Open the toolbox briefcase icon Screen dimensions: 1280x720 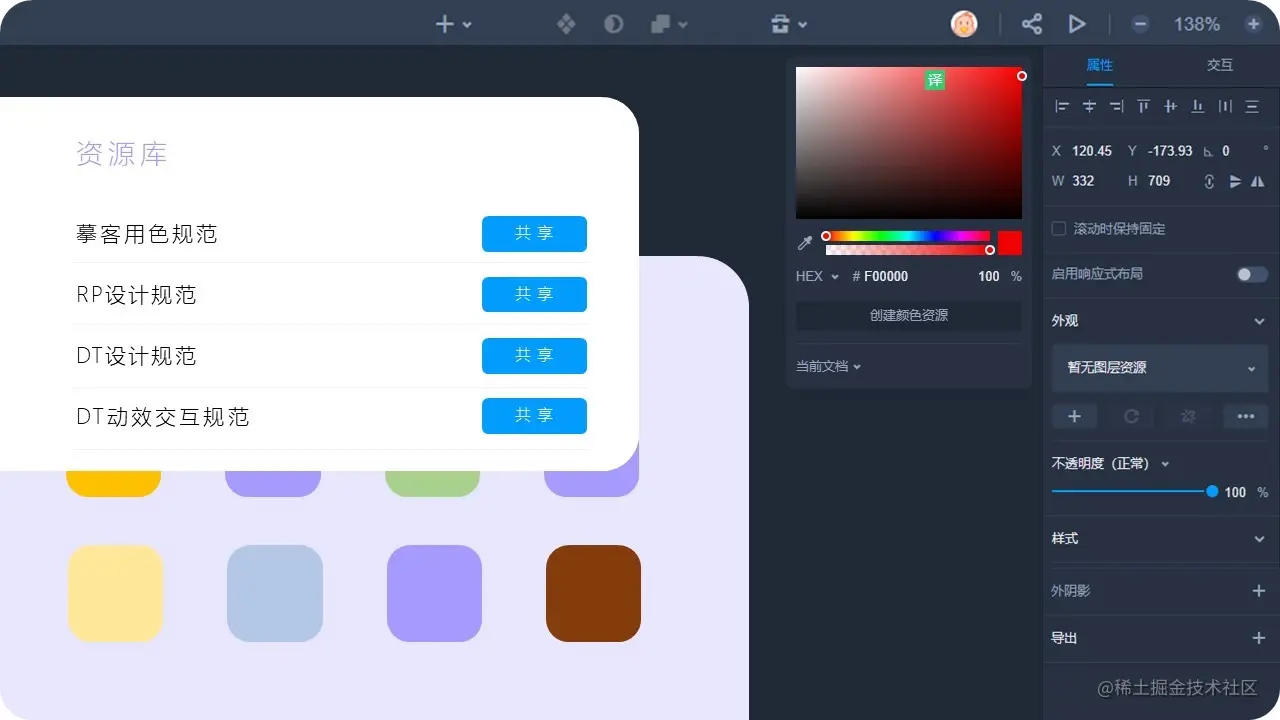(781, 24)
